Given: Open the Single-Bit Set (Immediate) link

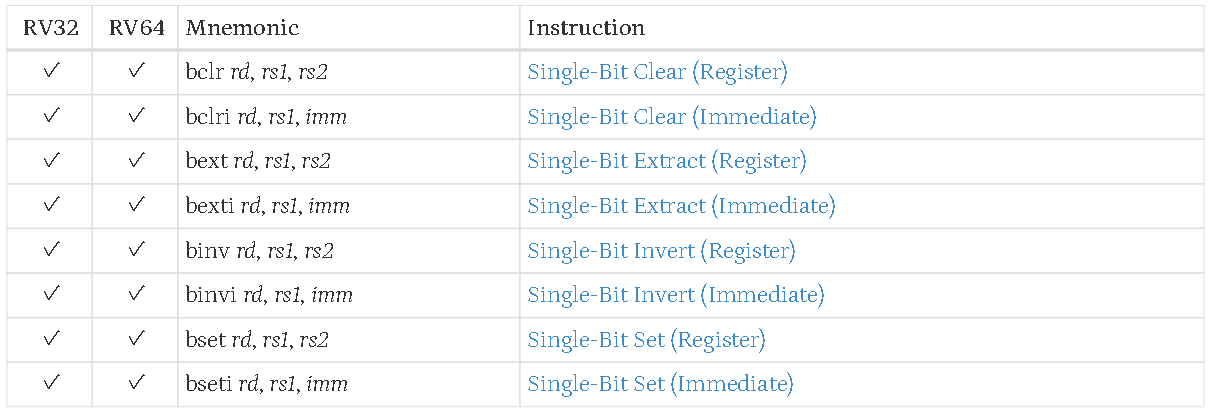Looking at the screenshot, I should [660, 384].
